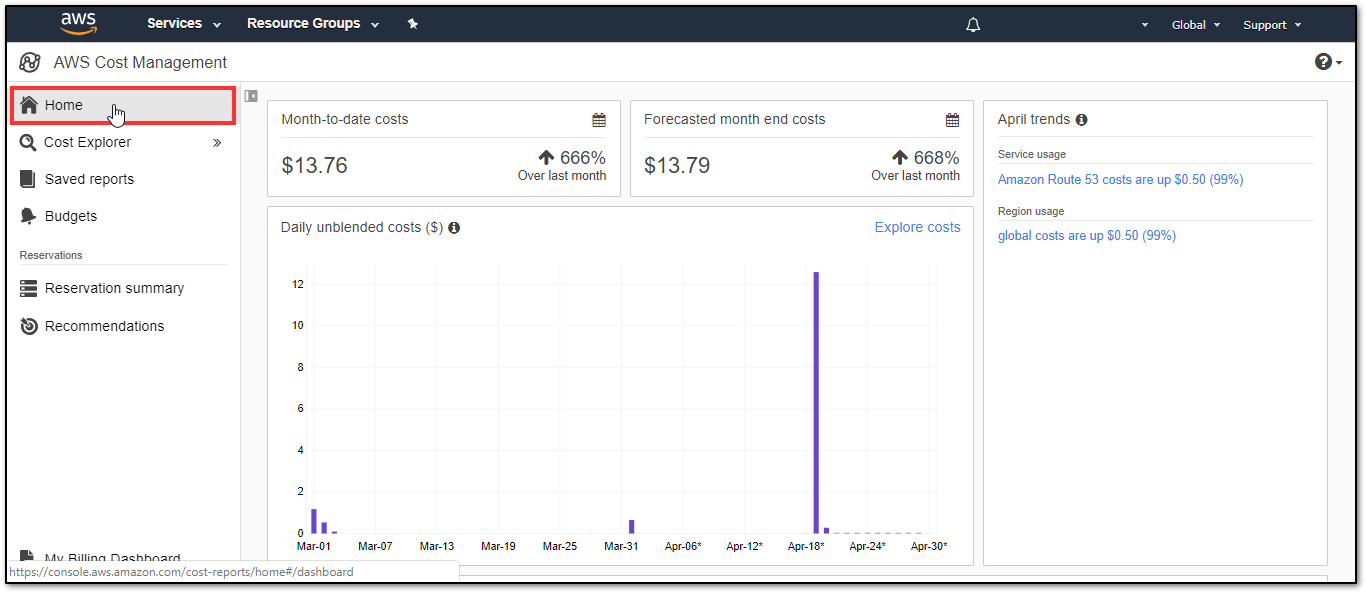Click the tall Apr-18 cost bar
This screenshot has height=593, width=1366.
816,402
